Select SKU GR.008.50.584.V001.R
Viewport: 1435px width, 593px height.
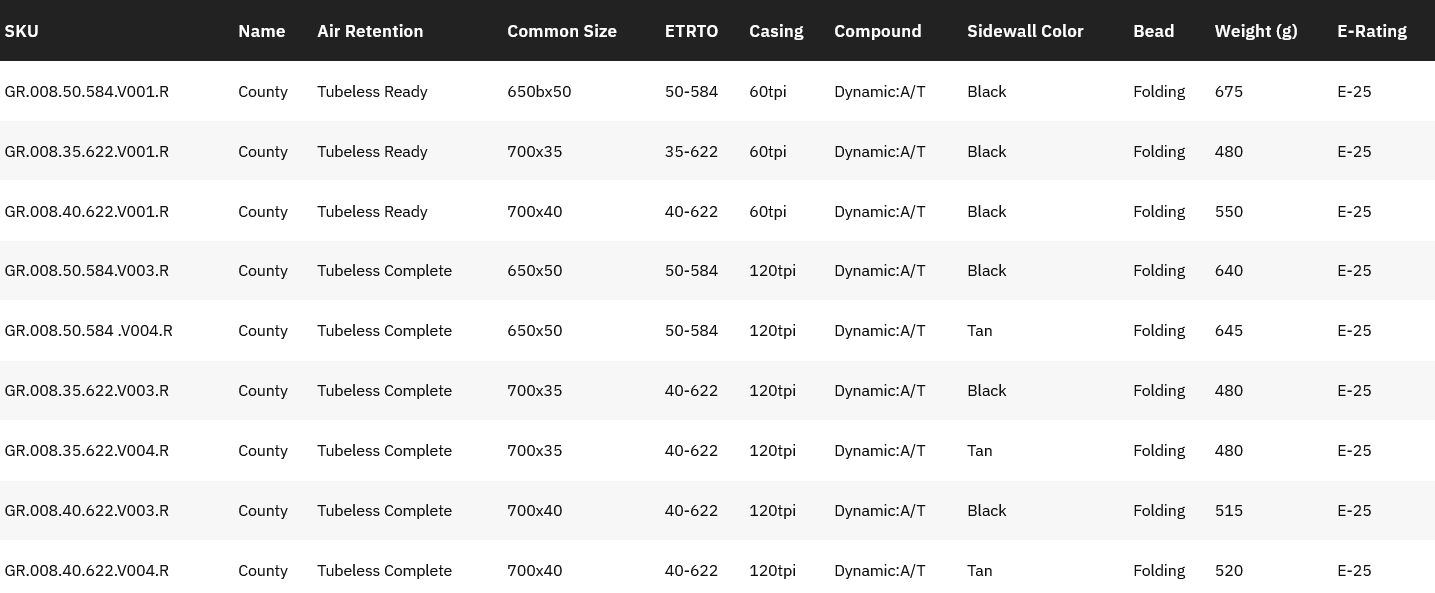[x=87, y=92]
